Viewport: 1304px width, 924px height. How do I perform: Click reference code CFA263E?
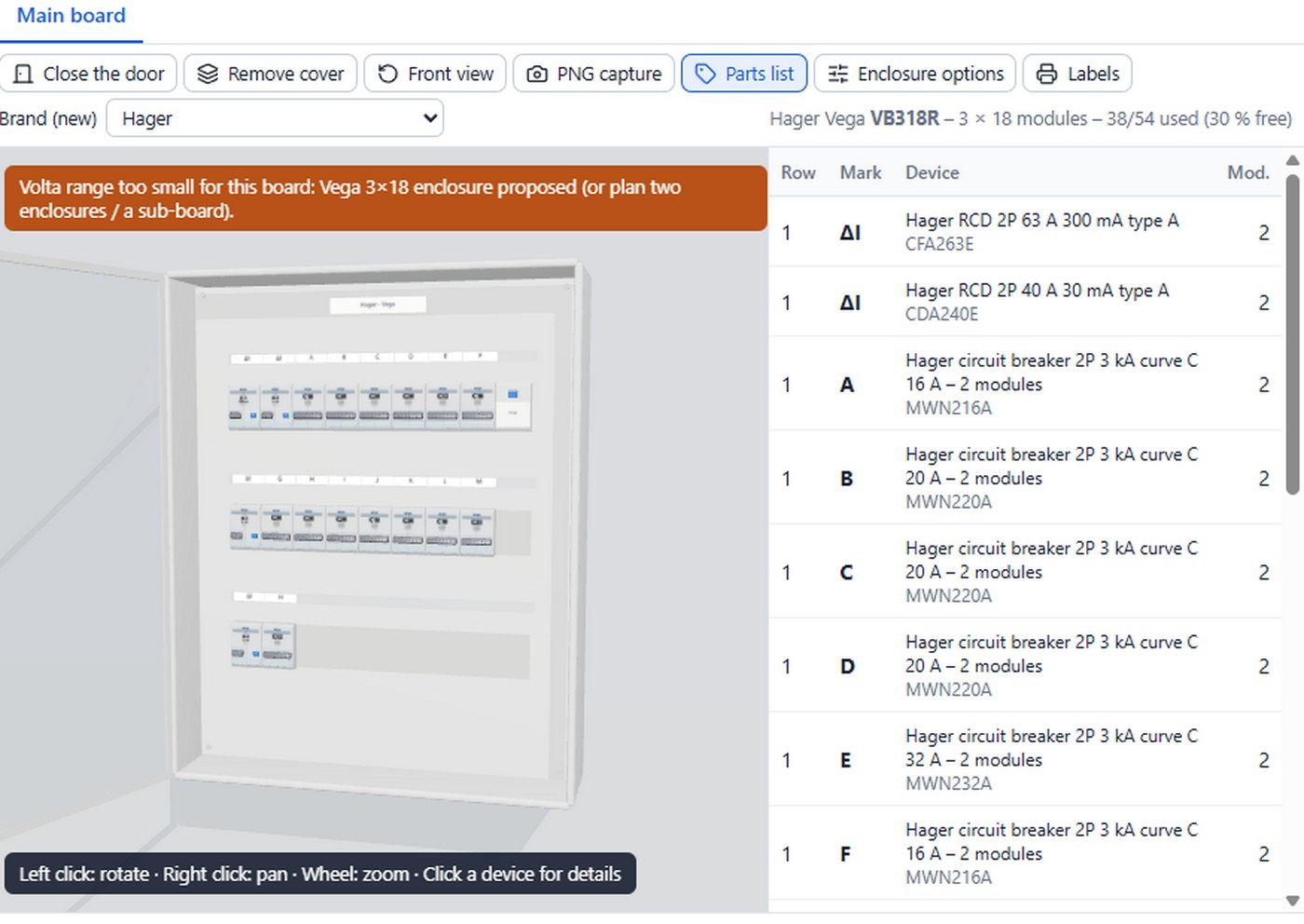tap(940, 244)
